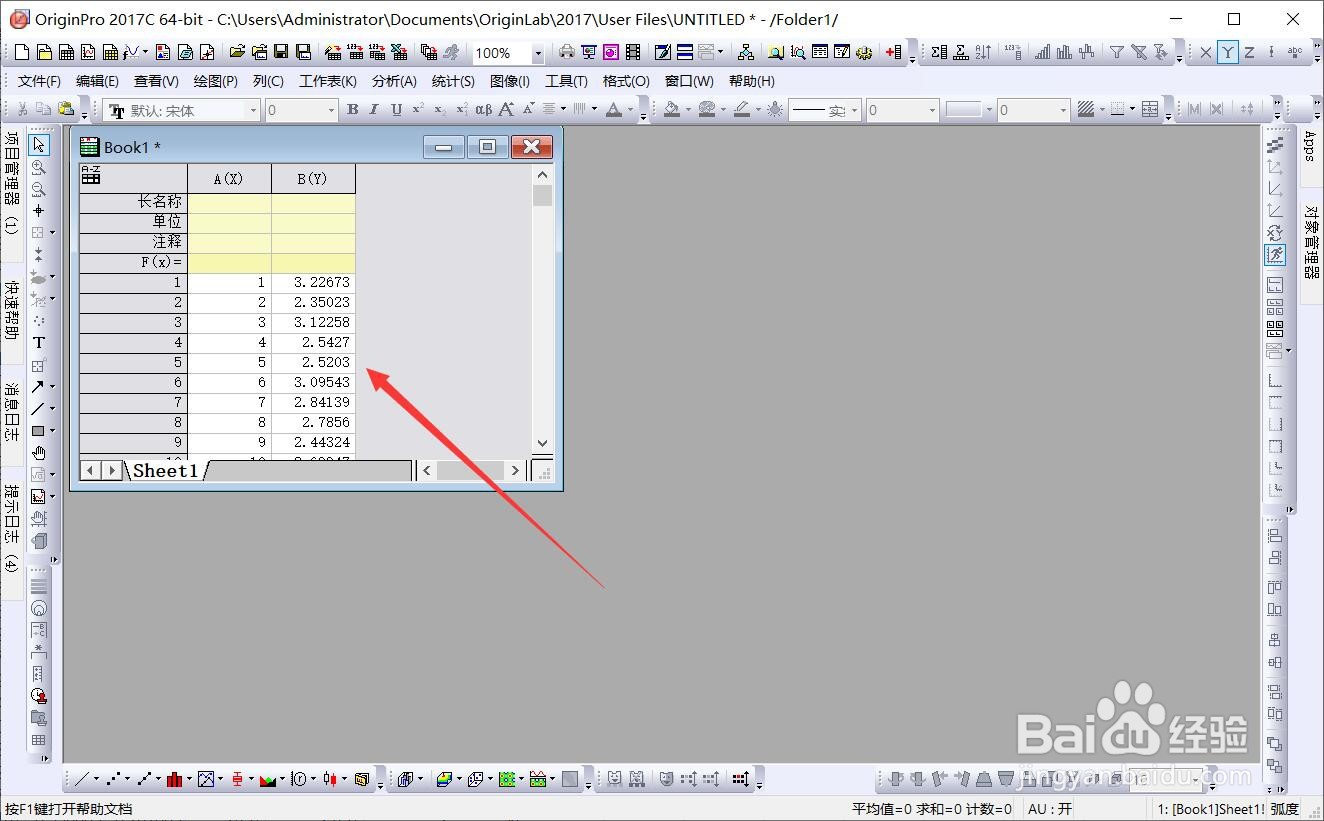
Task: Select the Pan hand tool
Action: pyautogui.click(x=39, y=453)
